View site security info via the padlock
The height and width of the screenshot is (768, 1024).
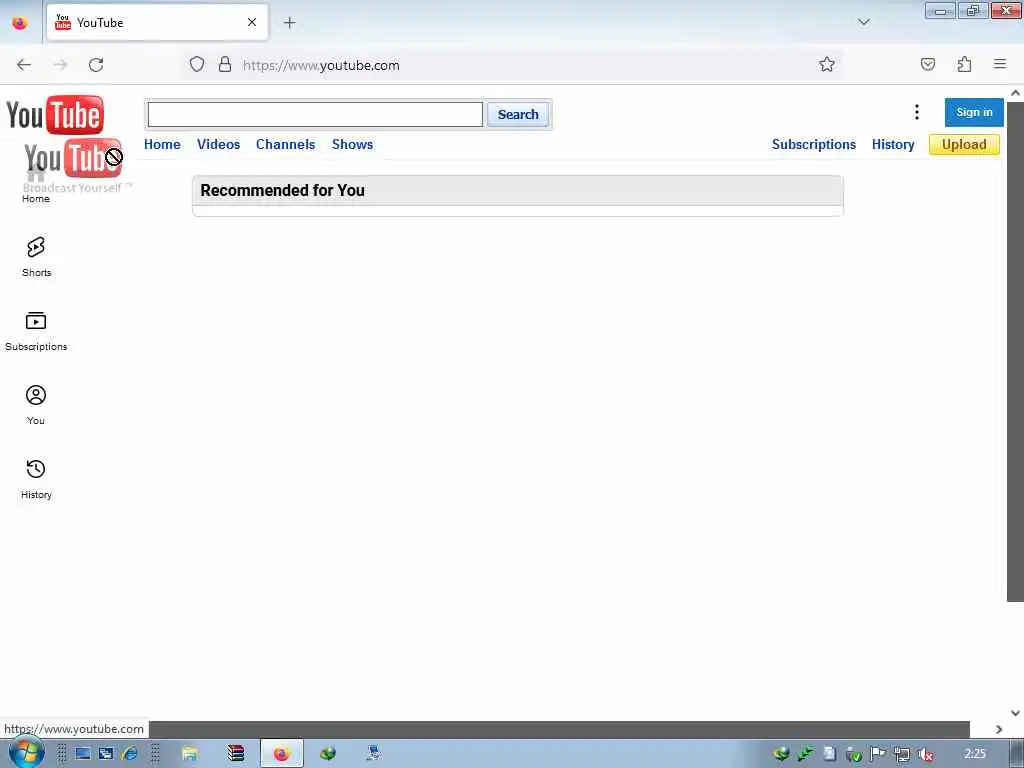point(225,65)
